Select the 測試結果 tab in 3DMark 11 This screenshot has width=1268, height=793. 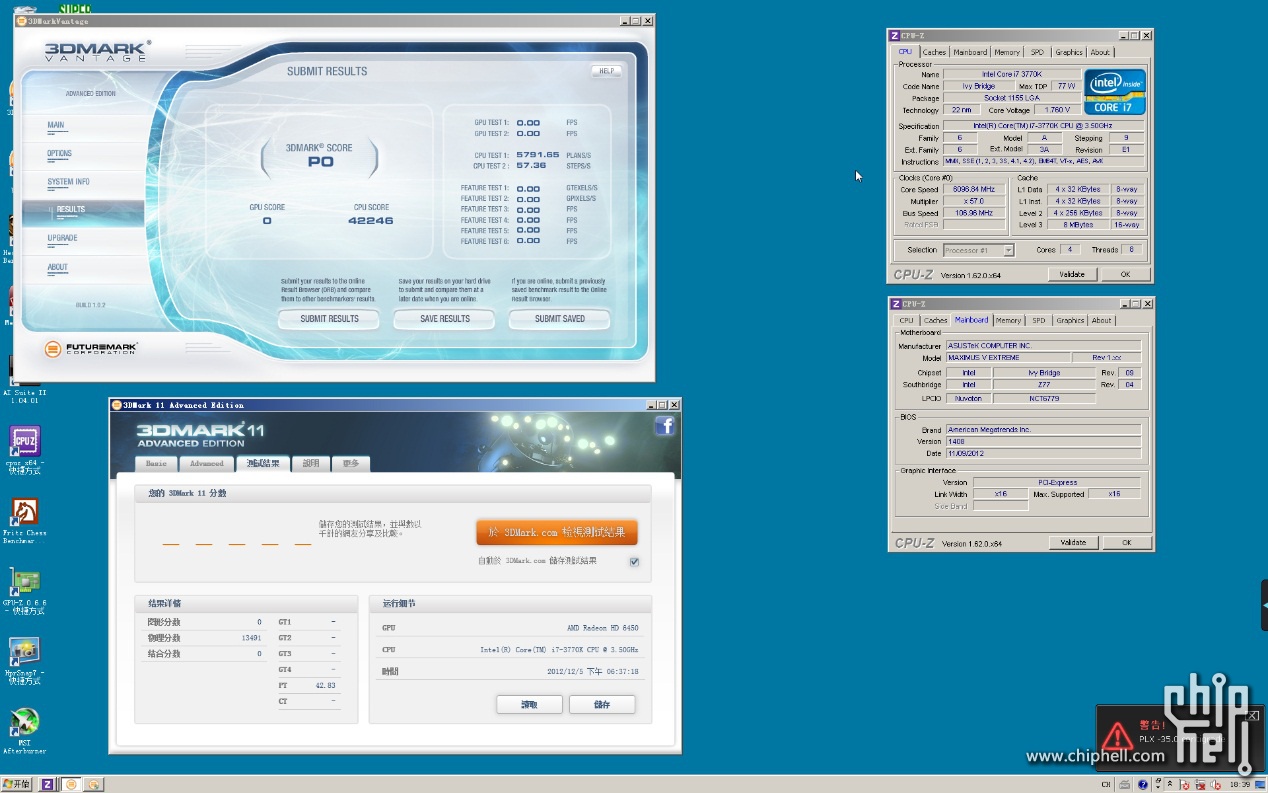click(x=263, y=463)
